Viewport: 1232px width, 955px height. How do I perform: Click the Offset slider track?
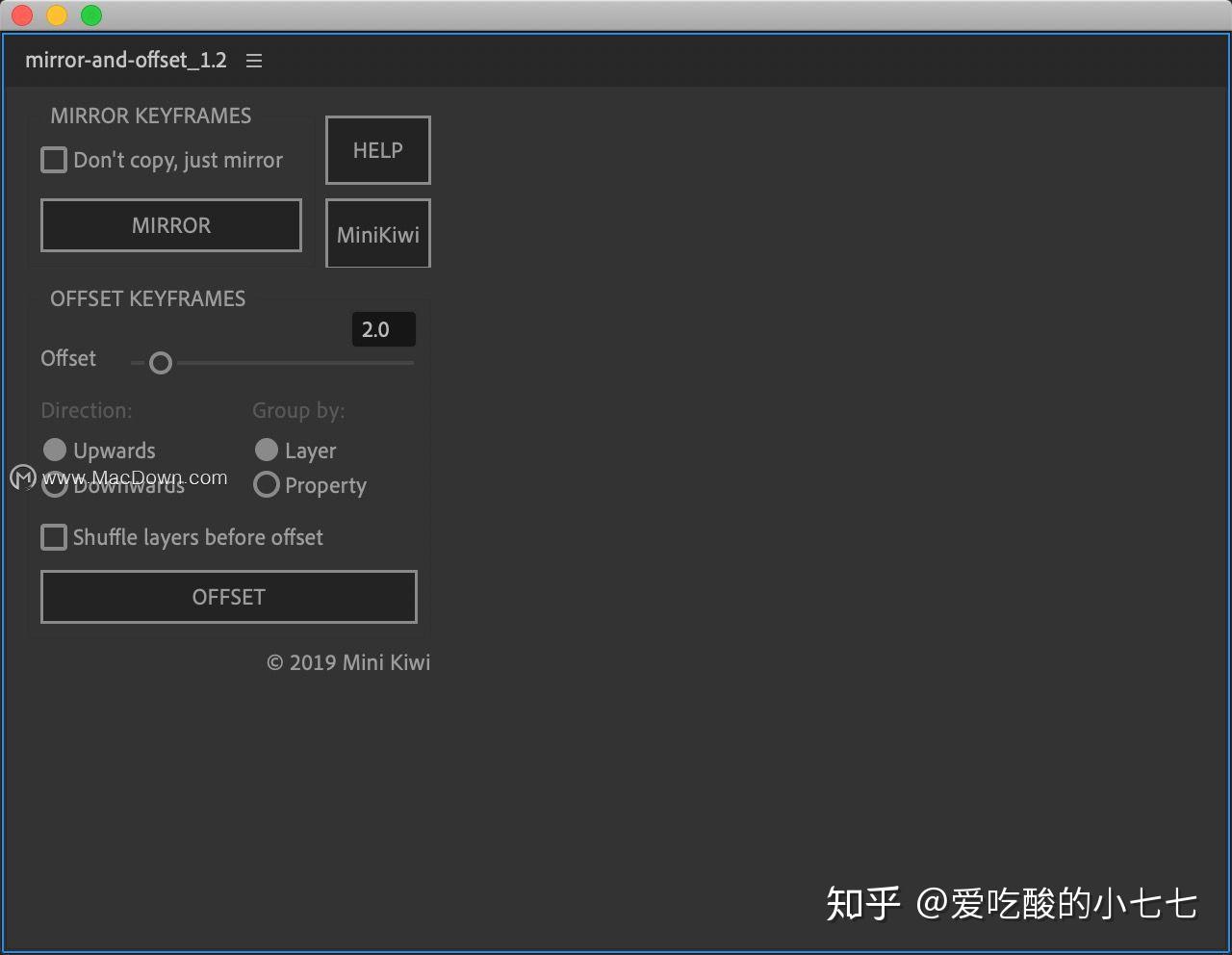tap(289, 363)
